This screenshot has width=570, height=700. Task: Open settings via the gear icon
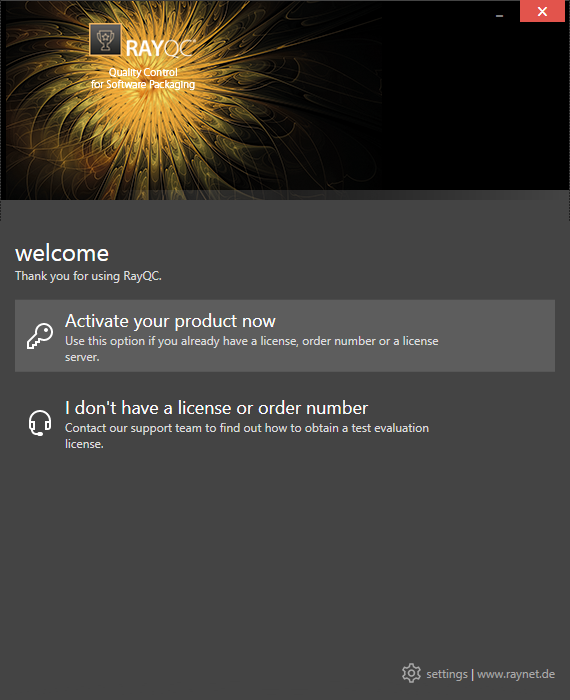411,673
